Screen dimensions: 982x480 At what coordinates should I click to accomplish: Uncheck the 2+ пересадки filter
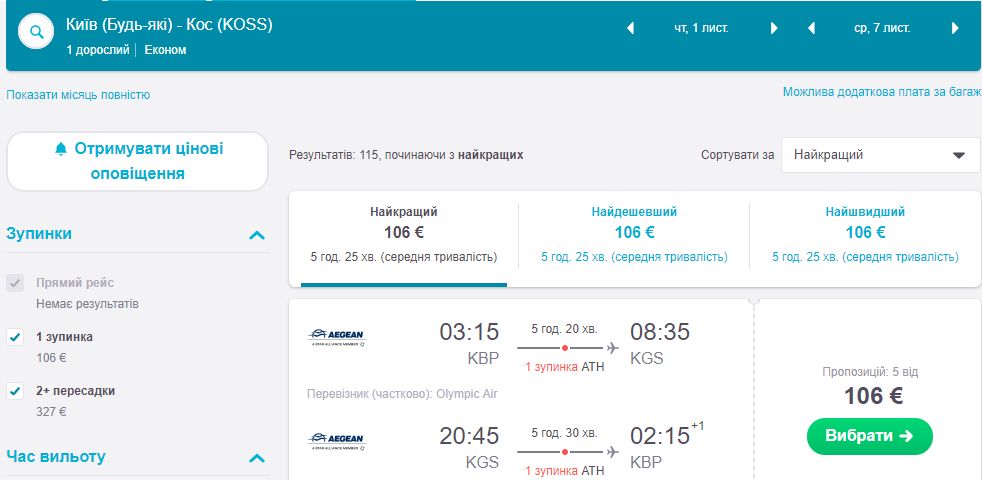point(15,391)
